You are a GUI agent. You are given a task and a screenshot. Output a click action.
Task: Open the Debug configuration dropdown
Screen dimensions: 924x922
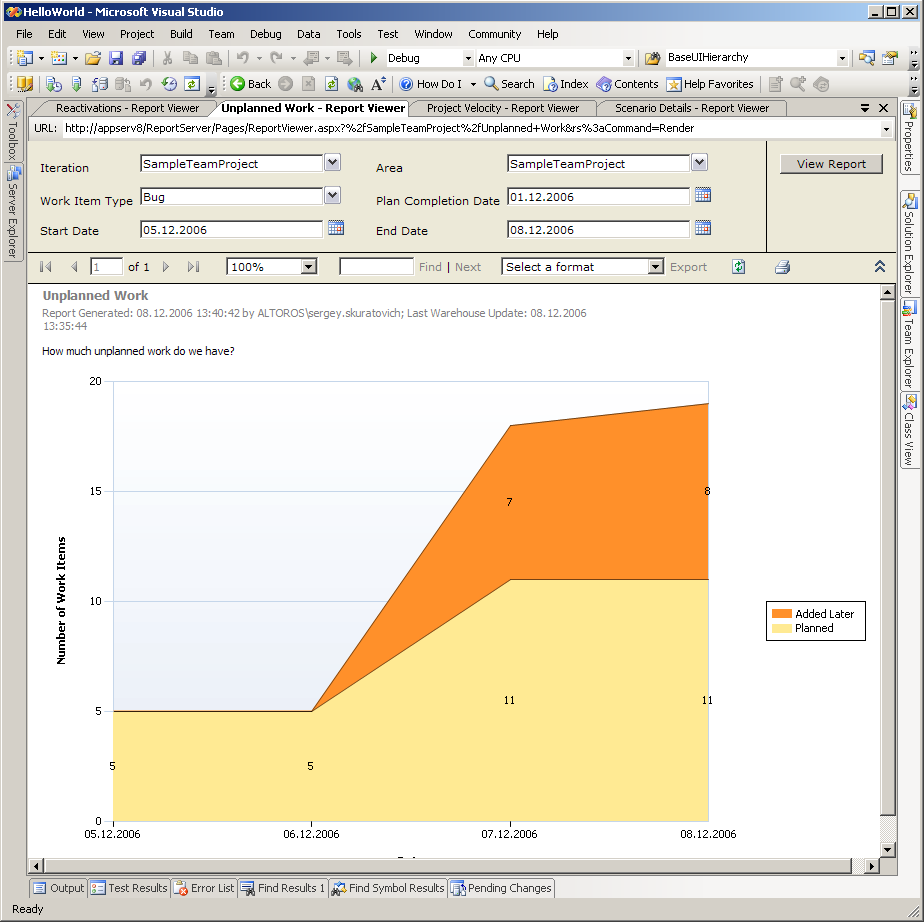click(468, 58)
